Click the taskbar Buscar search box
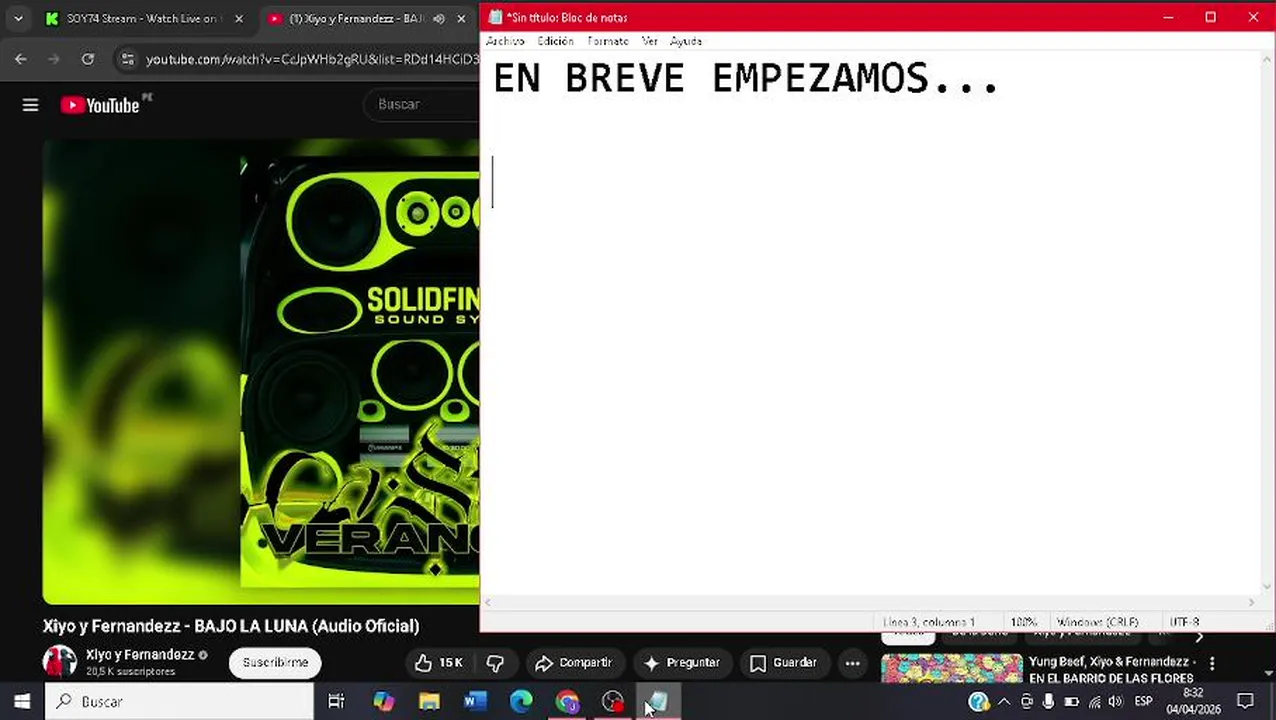This screenshot has width=1276, height=720. [180, 701]
